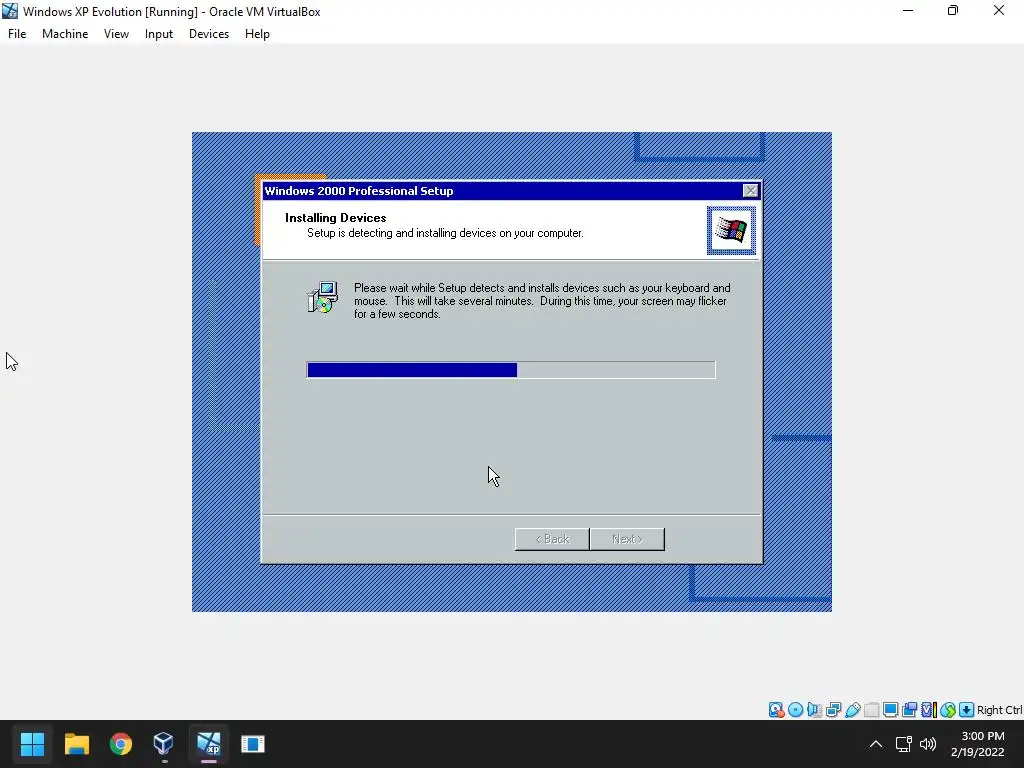
Task: Click the recording status icon
Action: coord(909,710)
